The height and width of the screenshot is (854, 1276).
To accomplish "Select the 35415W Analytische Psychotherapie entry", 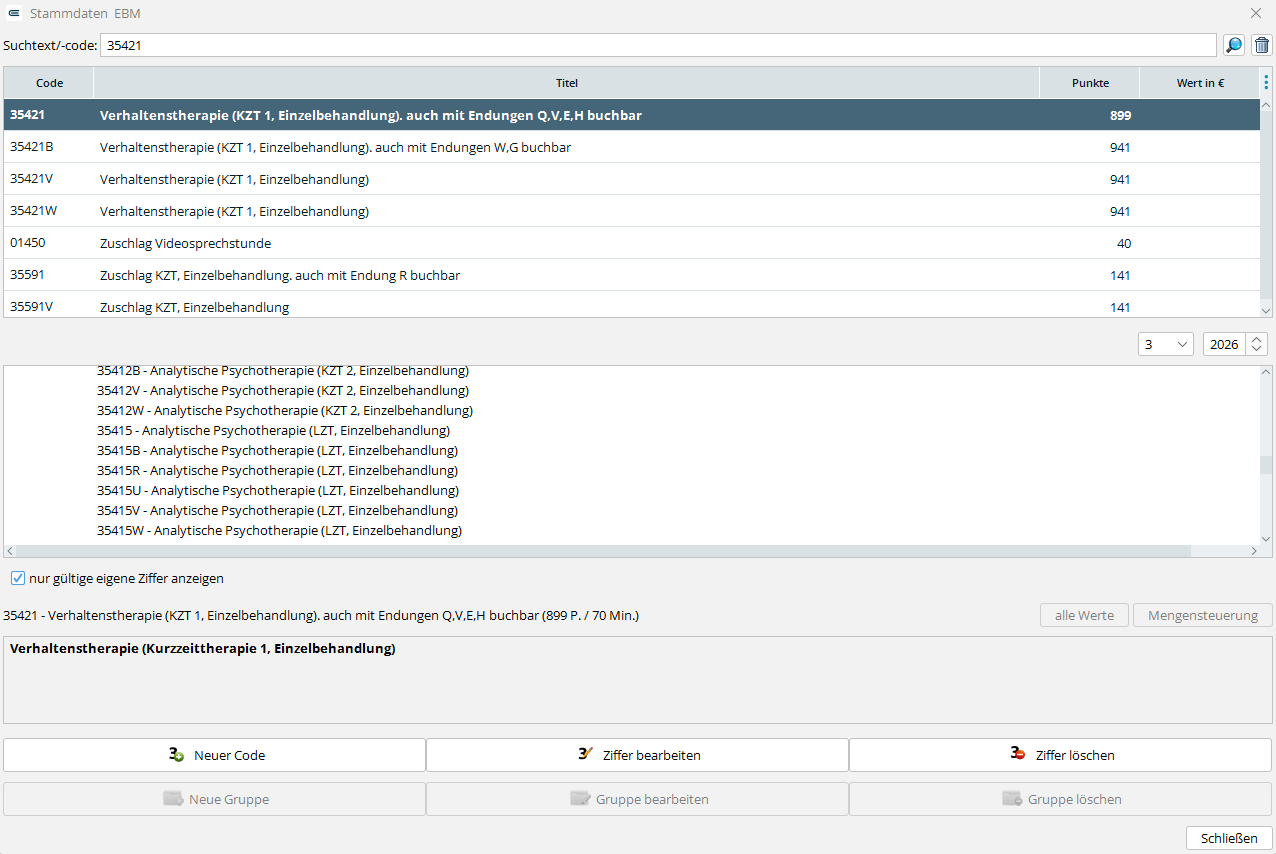I will tap(279, 530).
